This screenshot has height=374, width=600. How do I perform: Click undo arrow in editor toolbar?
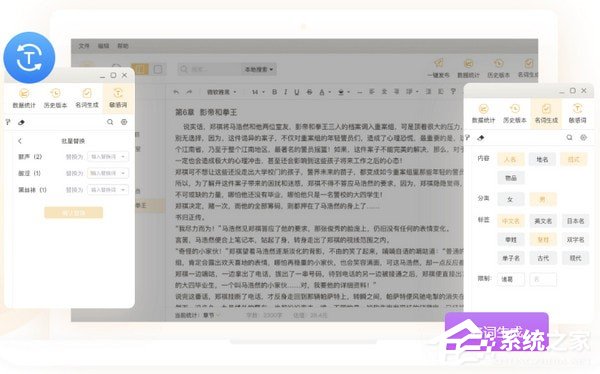(176, 92)
